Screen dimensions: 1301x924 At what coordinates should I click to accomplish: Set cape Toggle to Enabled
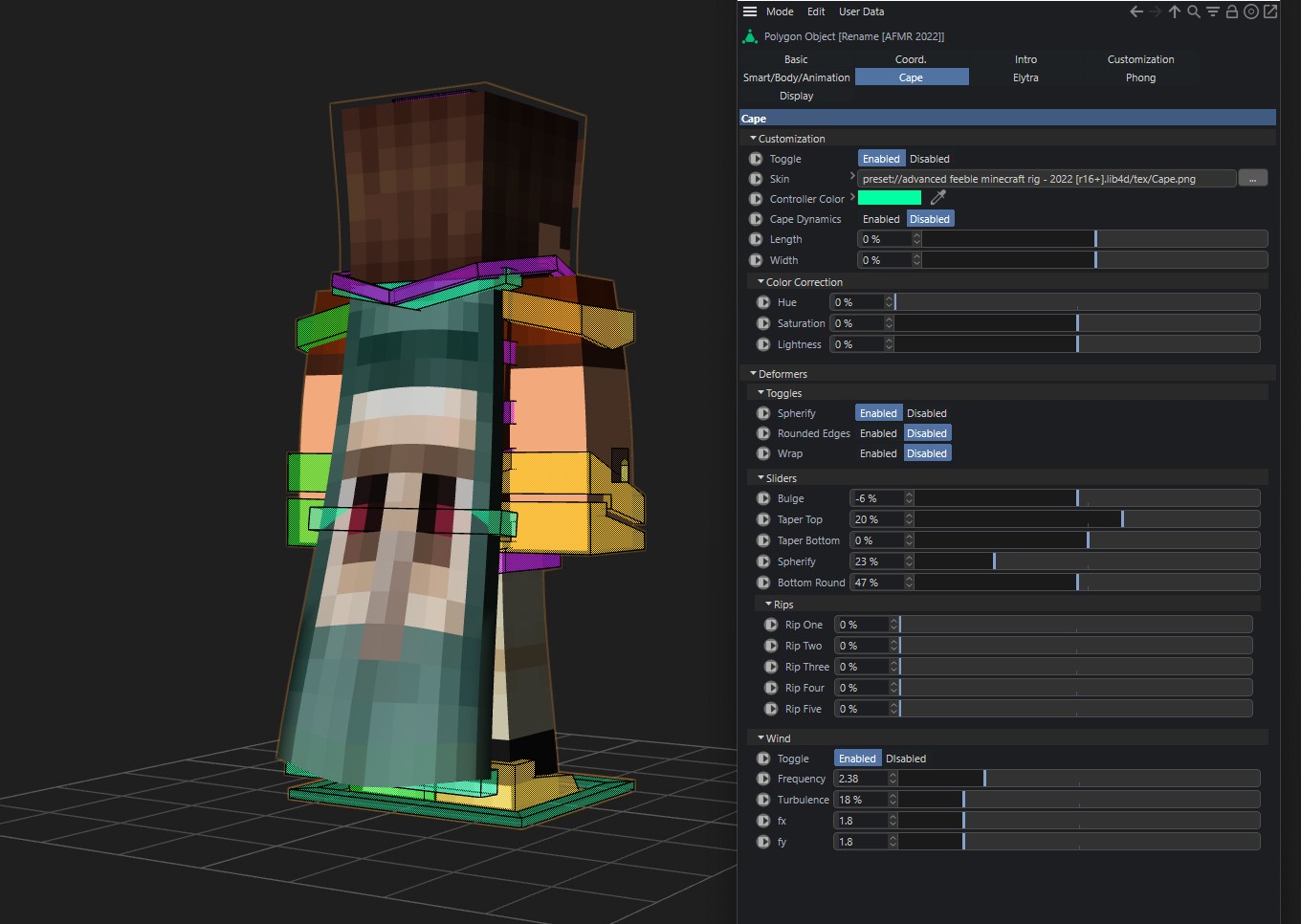(x=881, y=159)
